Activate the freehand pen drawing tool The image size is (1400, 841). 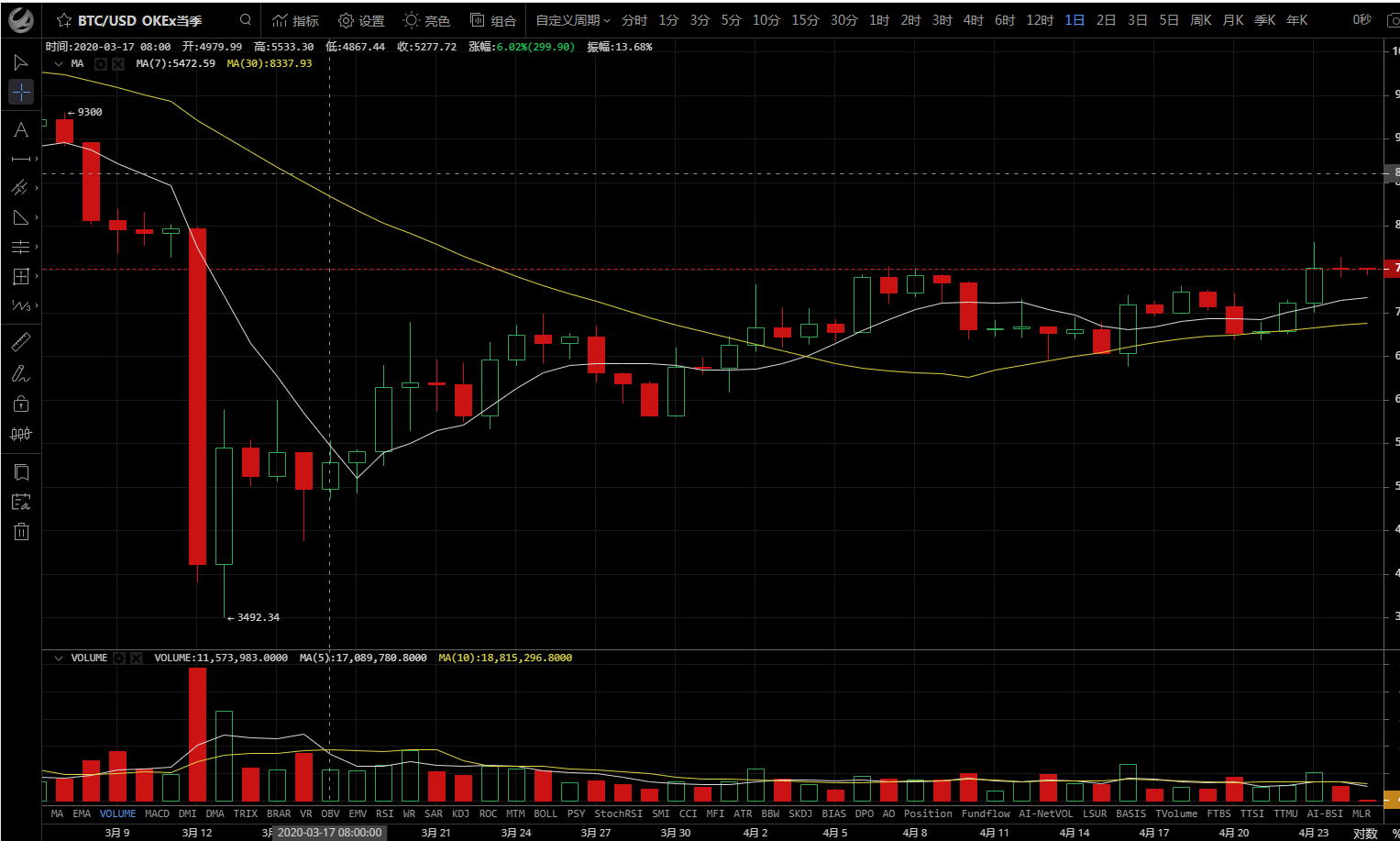(20, 373)
